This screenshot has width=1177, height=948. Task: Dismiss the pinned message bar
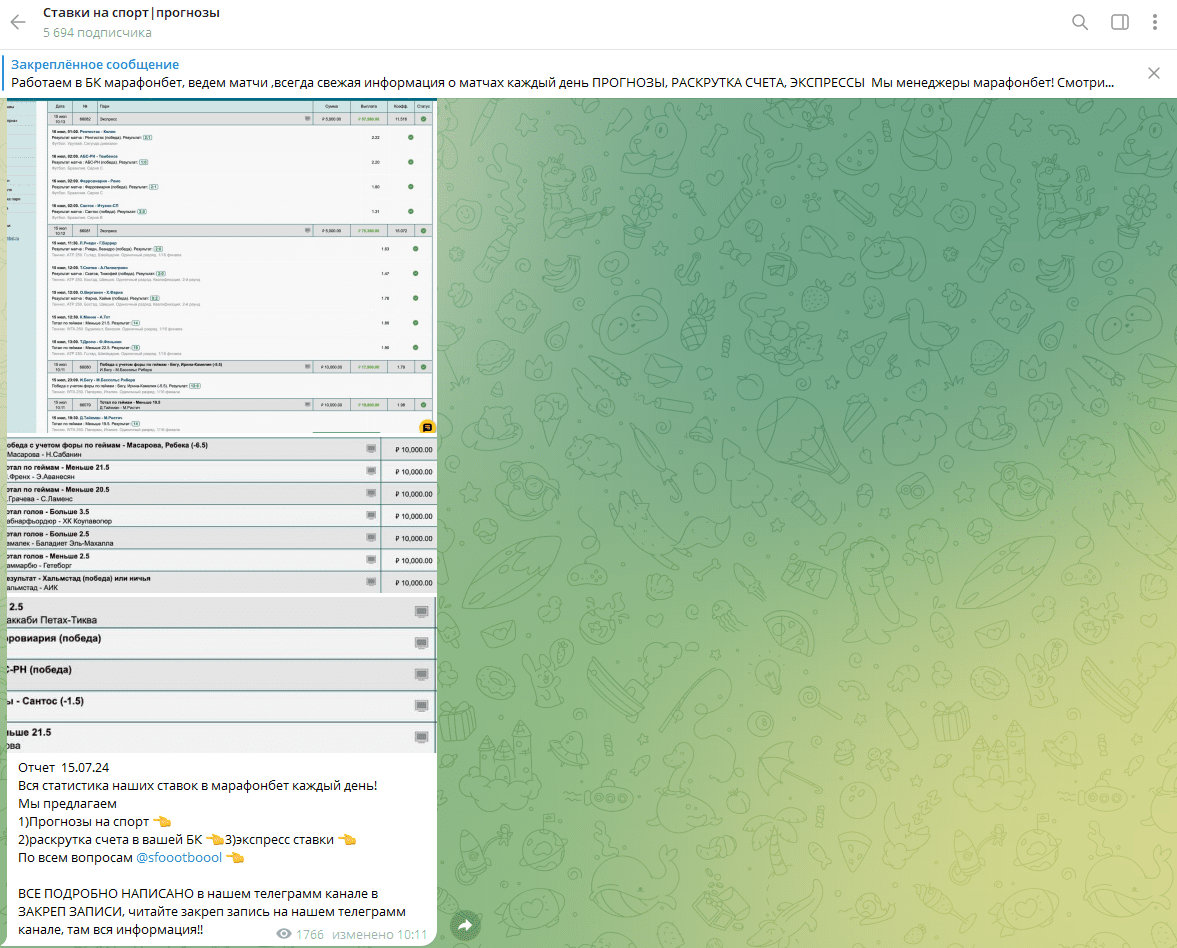[1153, 73]
